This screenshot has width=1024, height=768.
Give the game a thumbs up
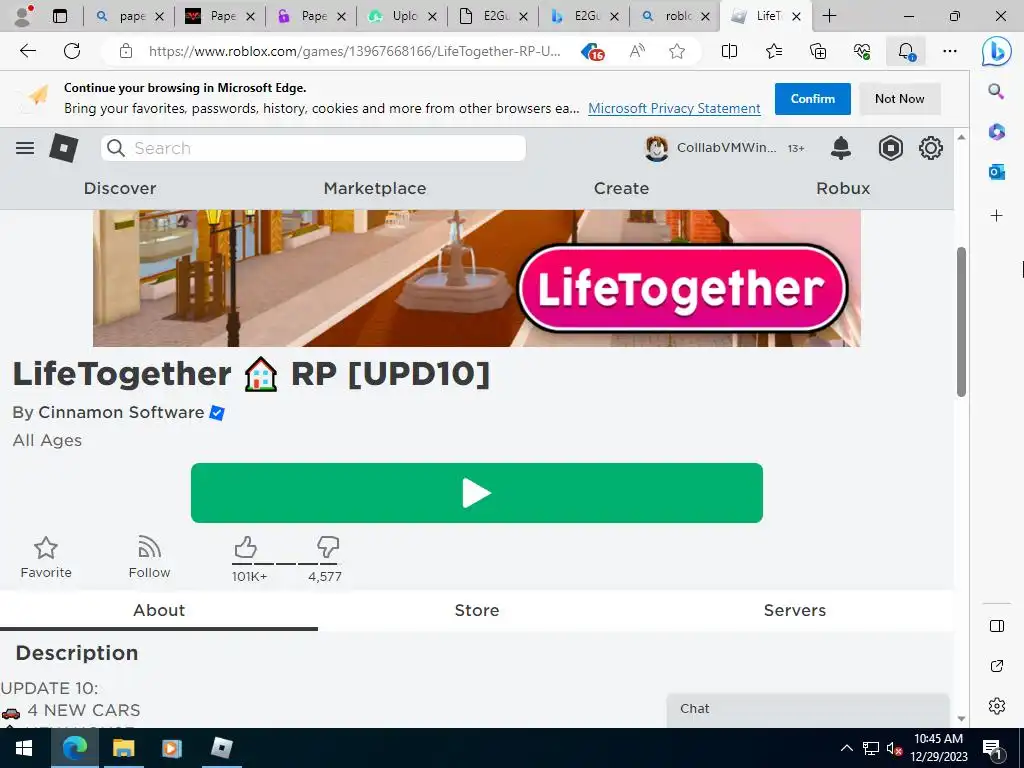point(246,548)
